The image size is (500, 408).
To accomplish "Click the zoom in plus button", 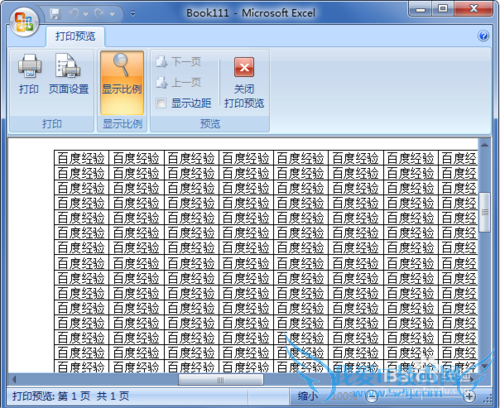I will click(x=469, y=397).
